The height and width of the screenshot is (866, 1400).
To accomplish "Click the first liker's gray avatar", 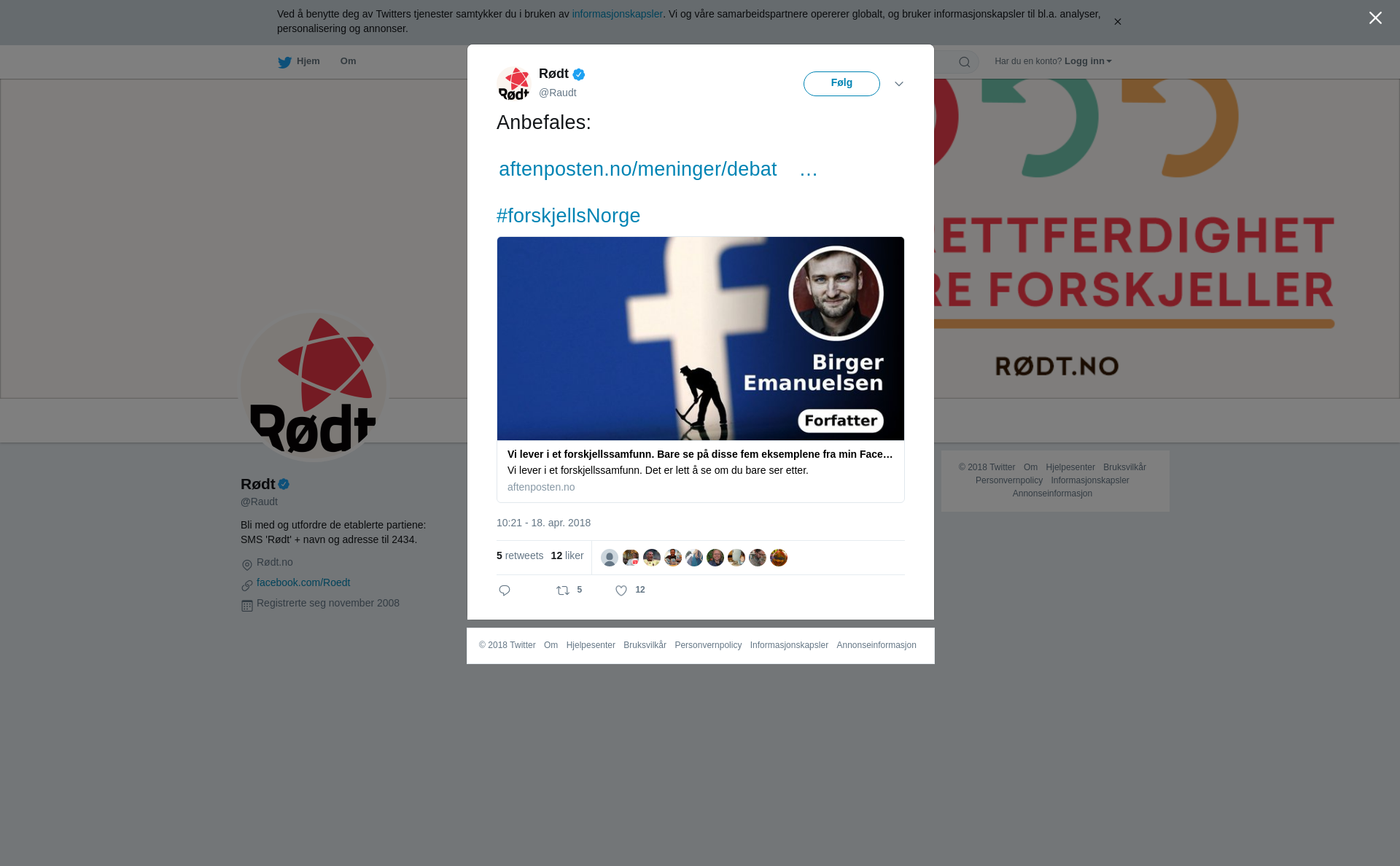I will (610, 558).
